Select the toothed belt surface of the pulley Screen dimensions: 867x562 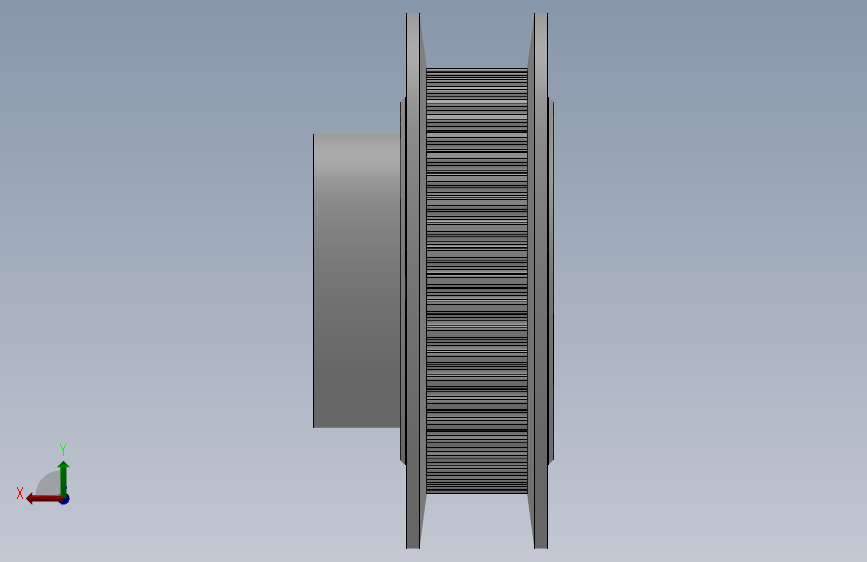[x=477, y=280]
